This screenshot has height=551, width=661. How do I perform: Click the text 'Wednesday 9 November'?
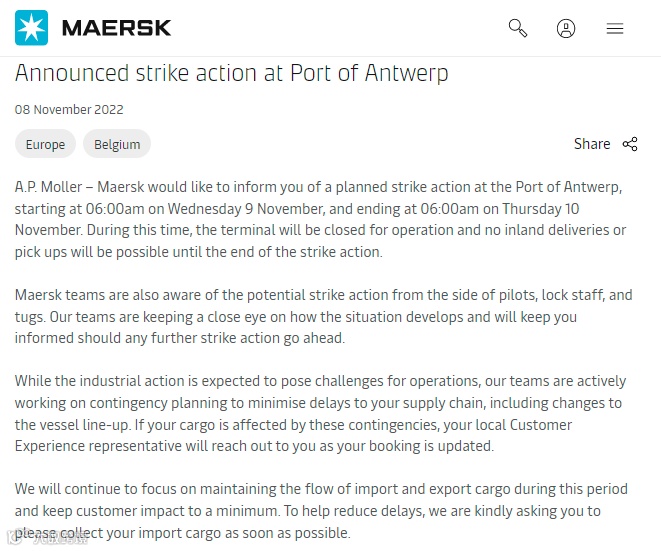pyautogui.click(x=246, y=209)
